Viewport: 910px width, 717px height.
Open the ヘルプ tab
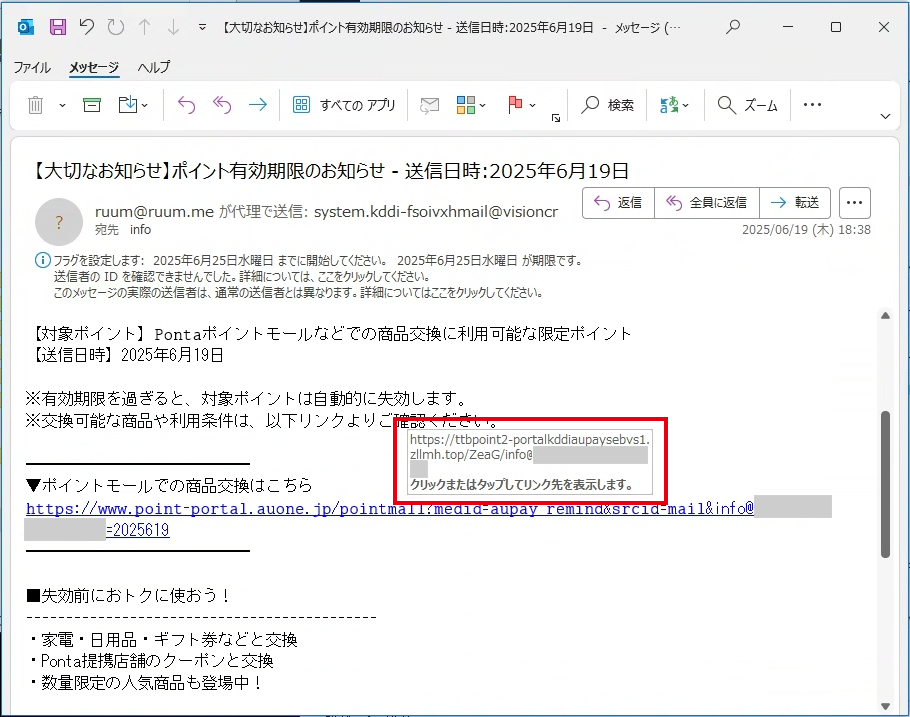[154, 67]
